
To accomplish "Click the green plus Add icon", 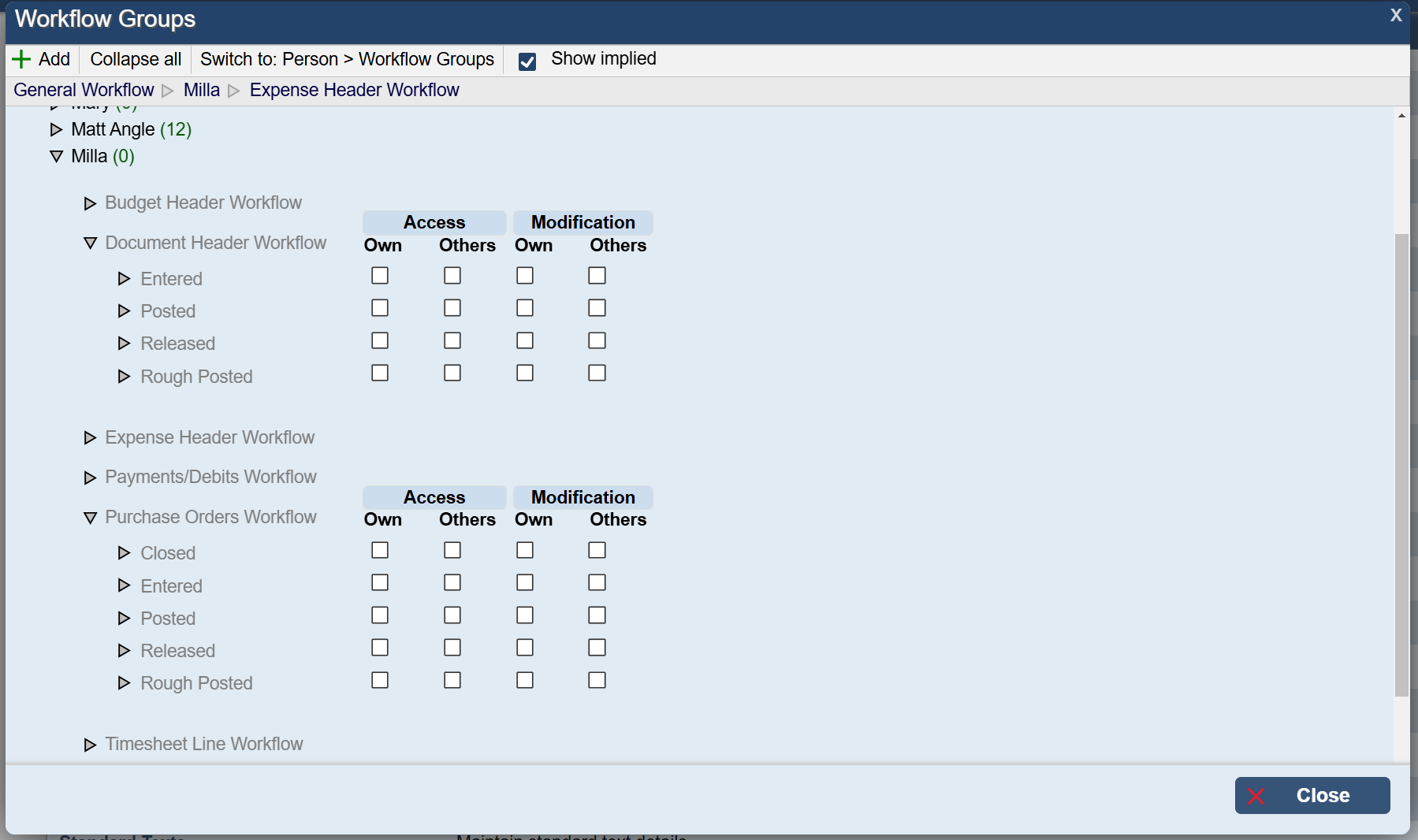I will pyautogui.click(x=21, y=59).
